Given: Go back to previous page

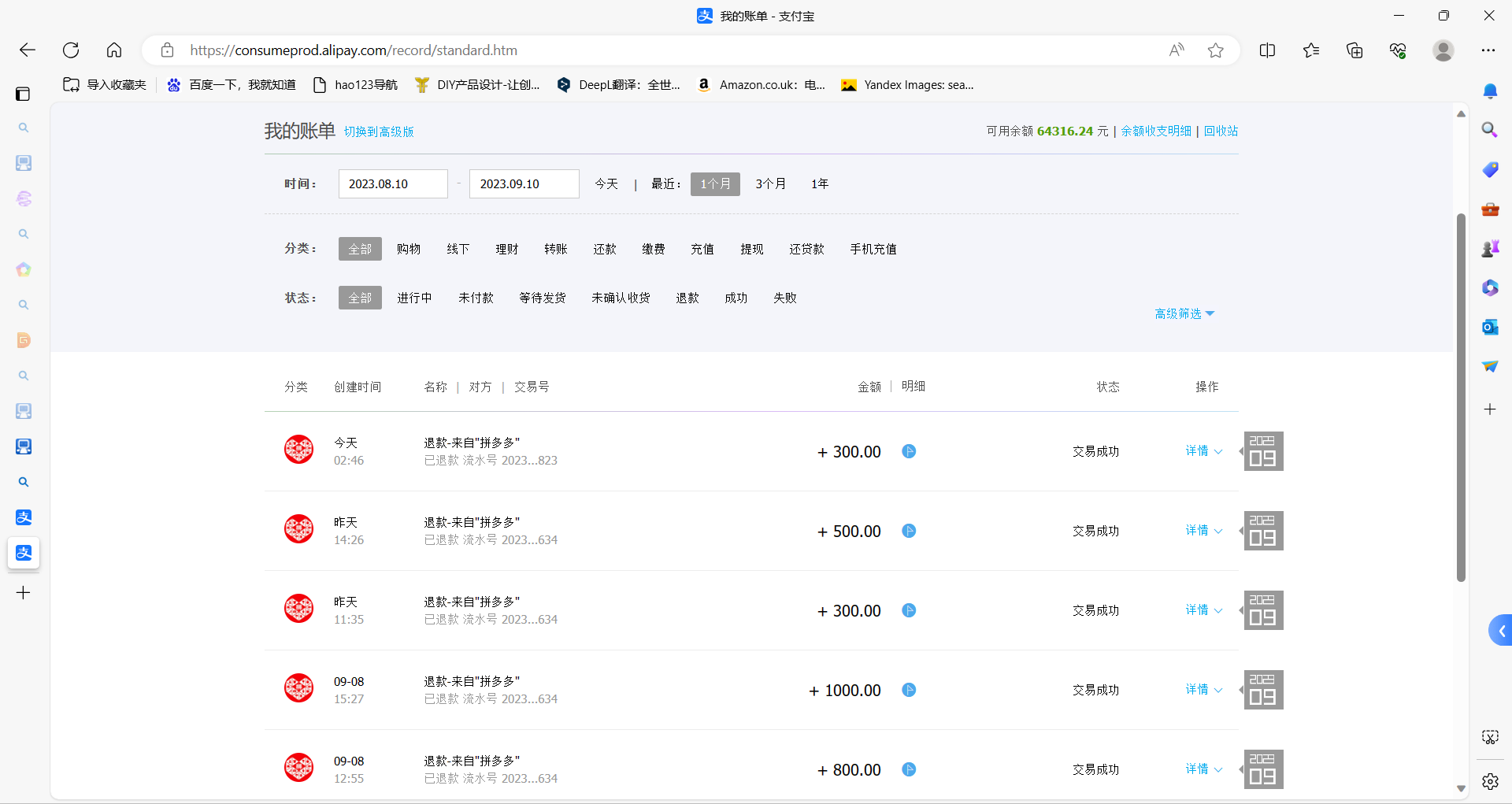Looking at the screenshot, I should click(x=28, y=50).
